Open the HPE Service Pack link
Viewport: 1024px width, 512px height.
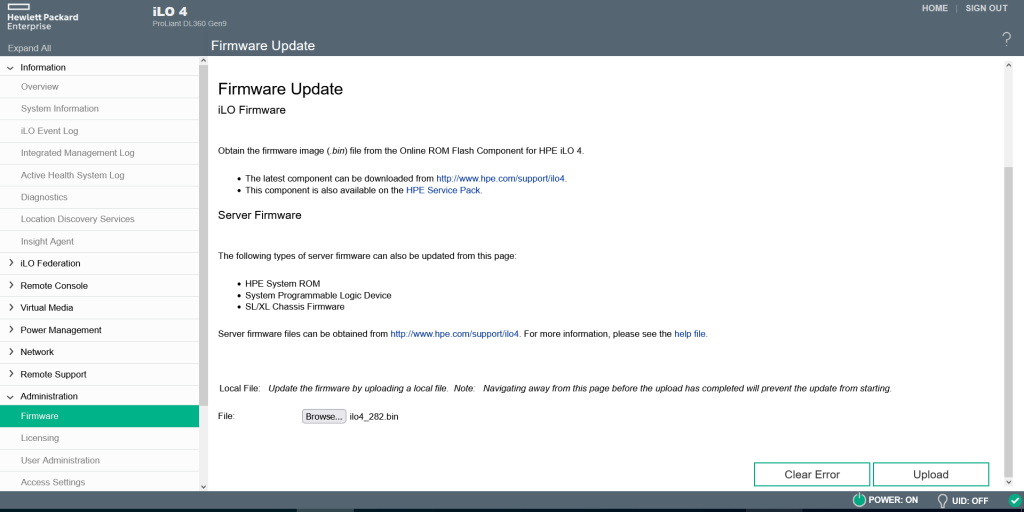point(444,190)
